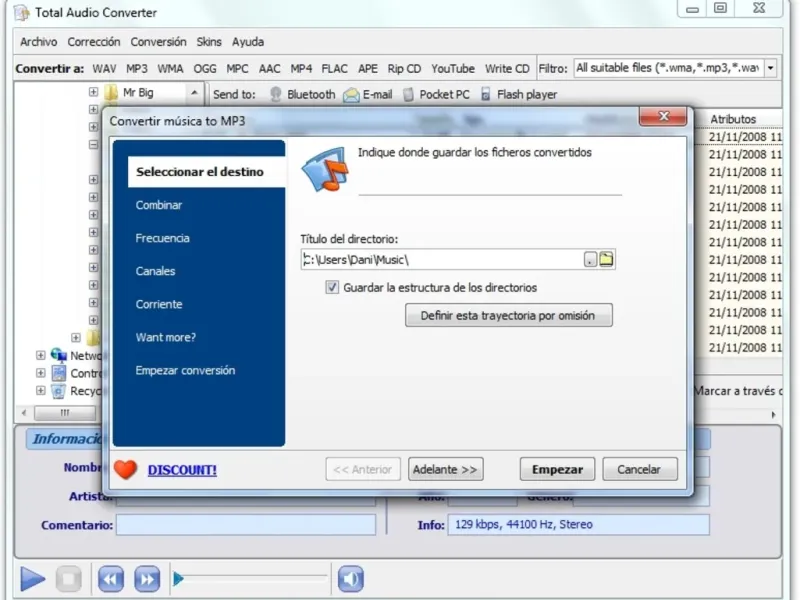Screen dimensions: 800x600
Task: Collapse the expanded folder tree node
Action: [x=93, y=145]
